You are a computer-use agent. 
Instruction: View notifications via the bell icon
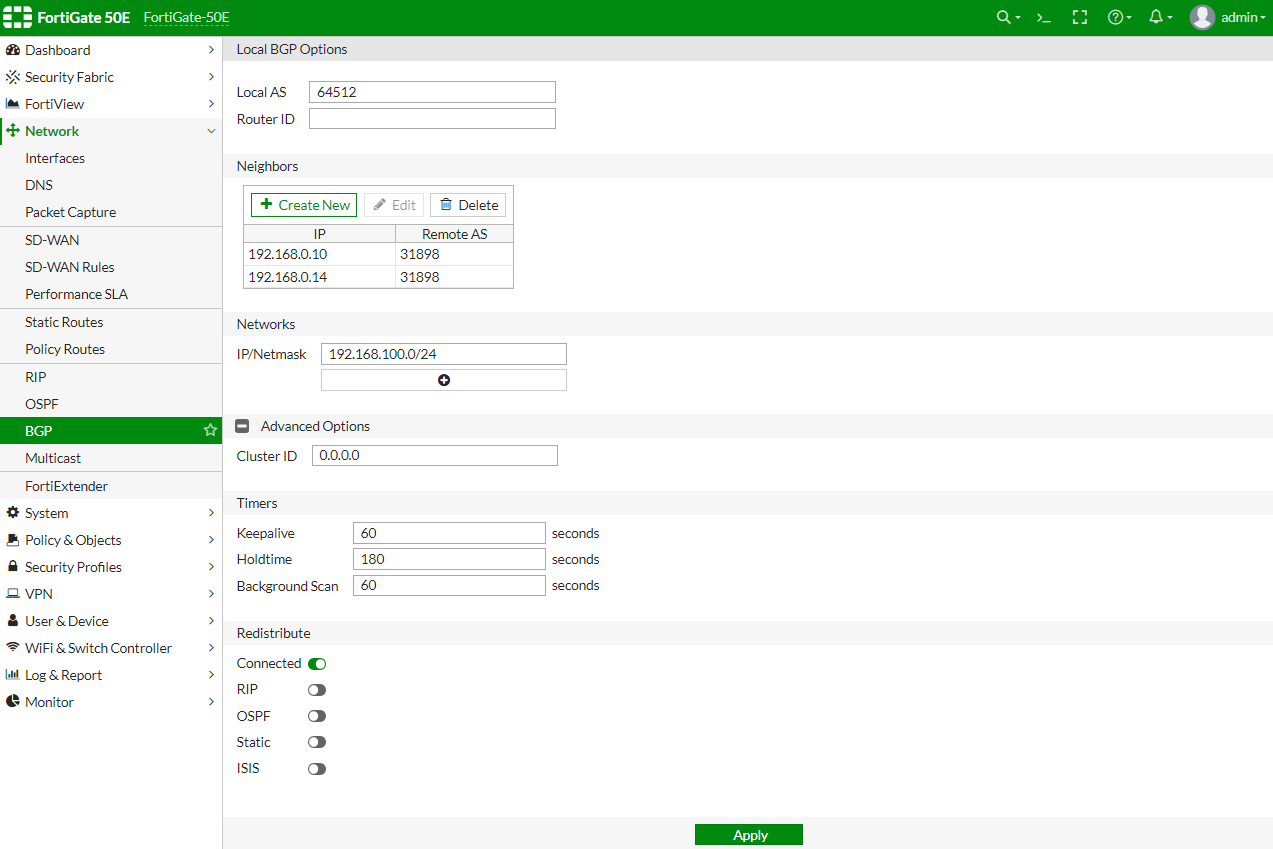(x=1157, y=17)
